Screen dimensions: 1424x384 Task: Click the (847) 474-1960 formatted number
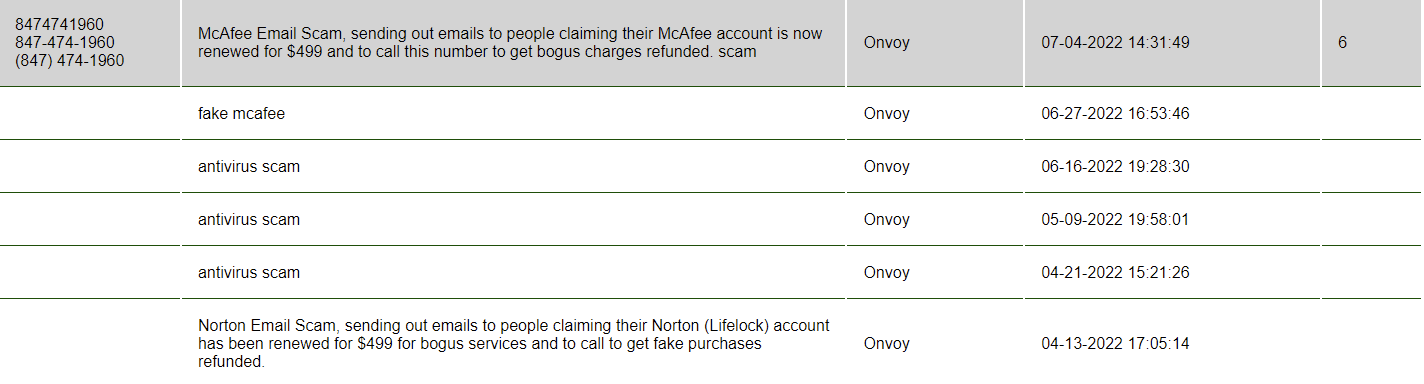click(69, 61)
